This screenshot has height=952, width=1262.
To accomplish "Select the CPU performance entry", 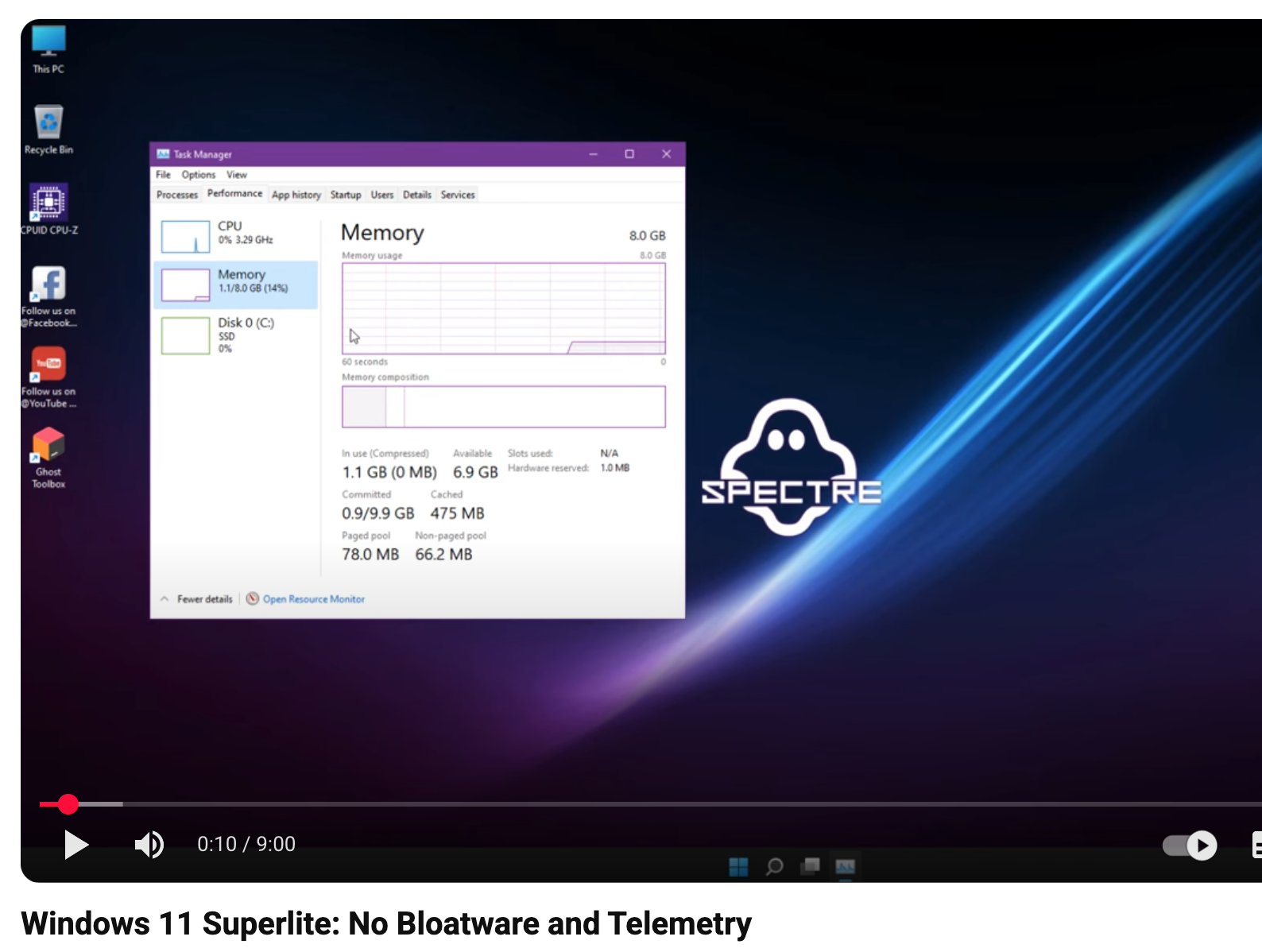I will tap(236, 236).
